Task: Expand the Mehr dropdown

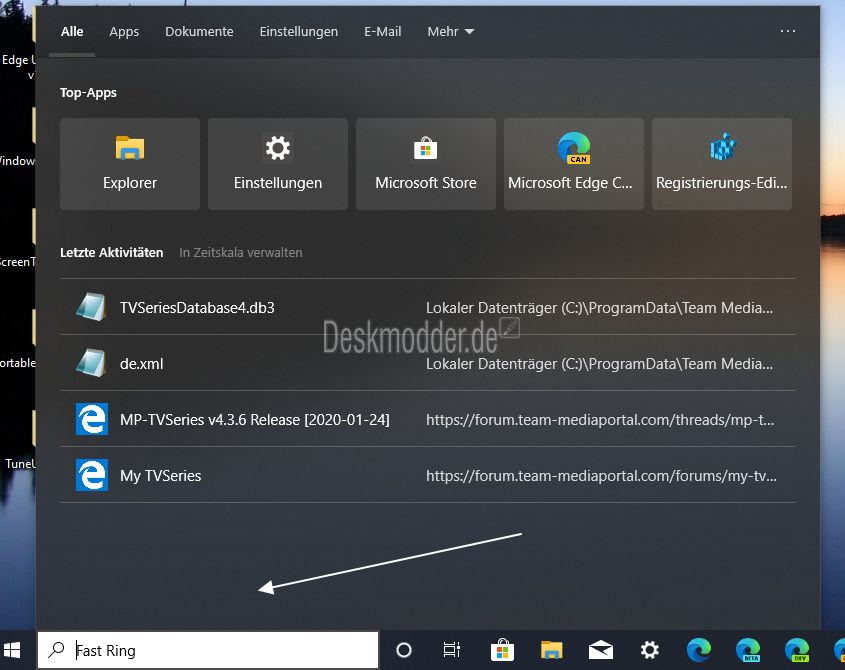Action: tap(451, 32)
